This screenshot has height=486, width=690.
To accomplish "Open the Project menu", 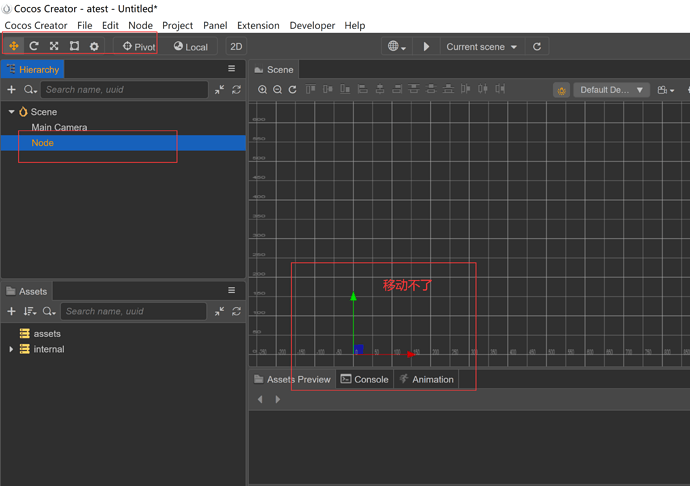I will point(177,26).
